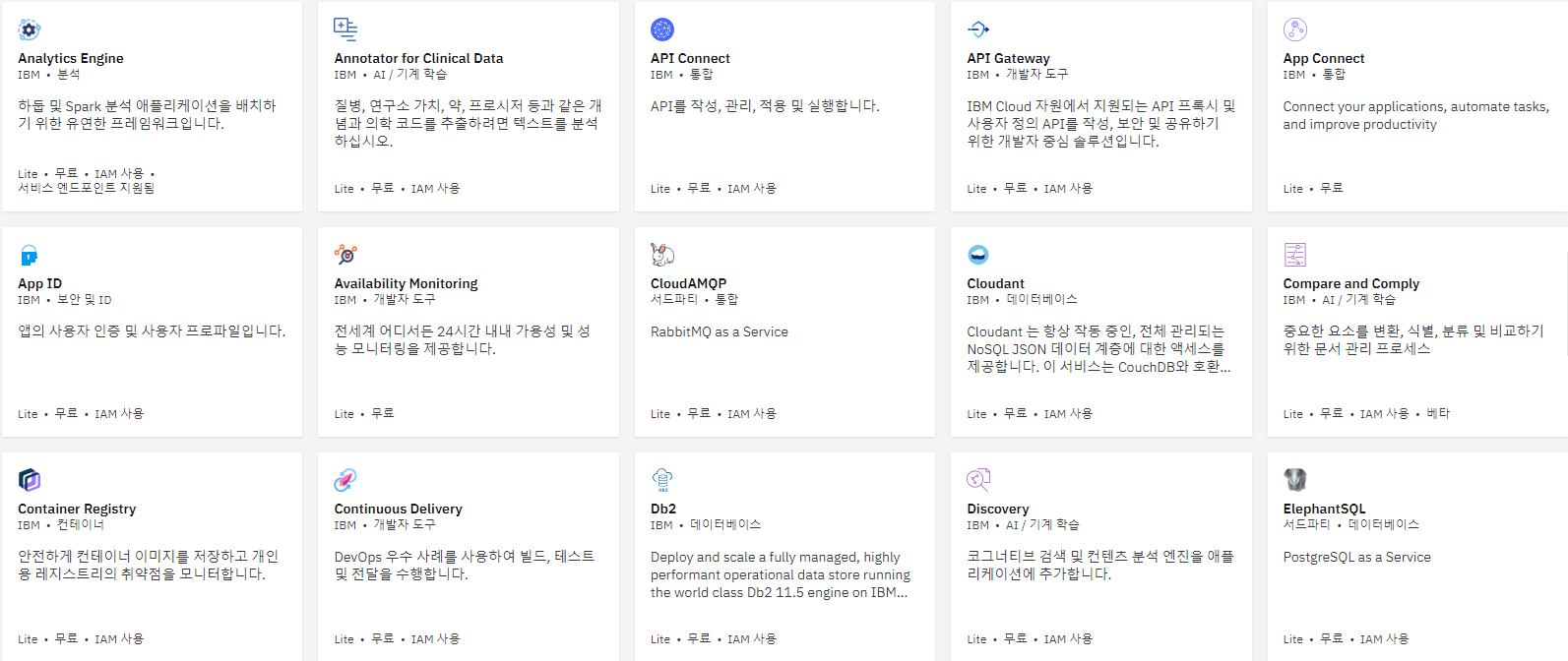
Task: Open the Container Registry title
Action: [77, 509]
